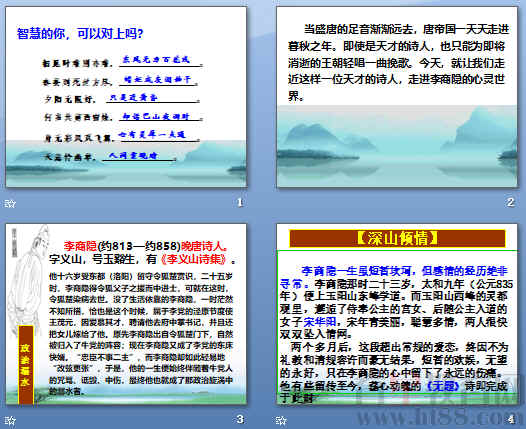
Task: Click the 【深山倾情】 brown banner heading
Action: pos(397,238)
